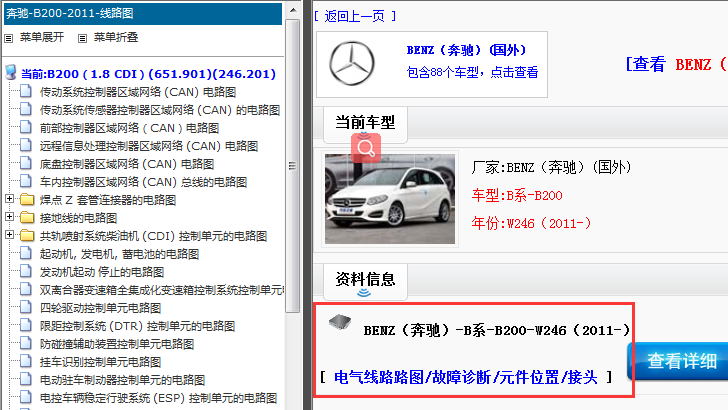Open 四轮驱动控制单元电路图
728x410 pixels.
coord(100,308)
